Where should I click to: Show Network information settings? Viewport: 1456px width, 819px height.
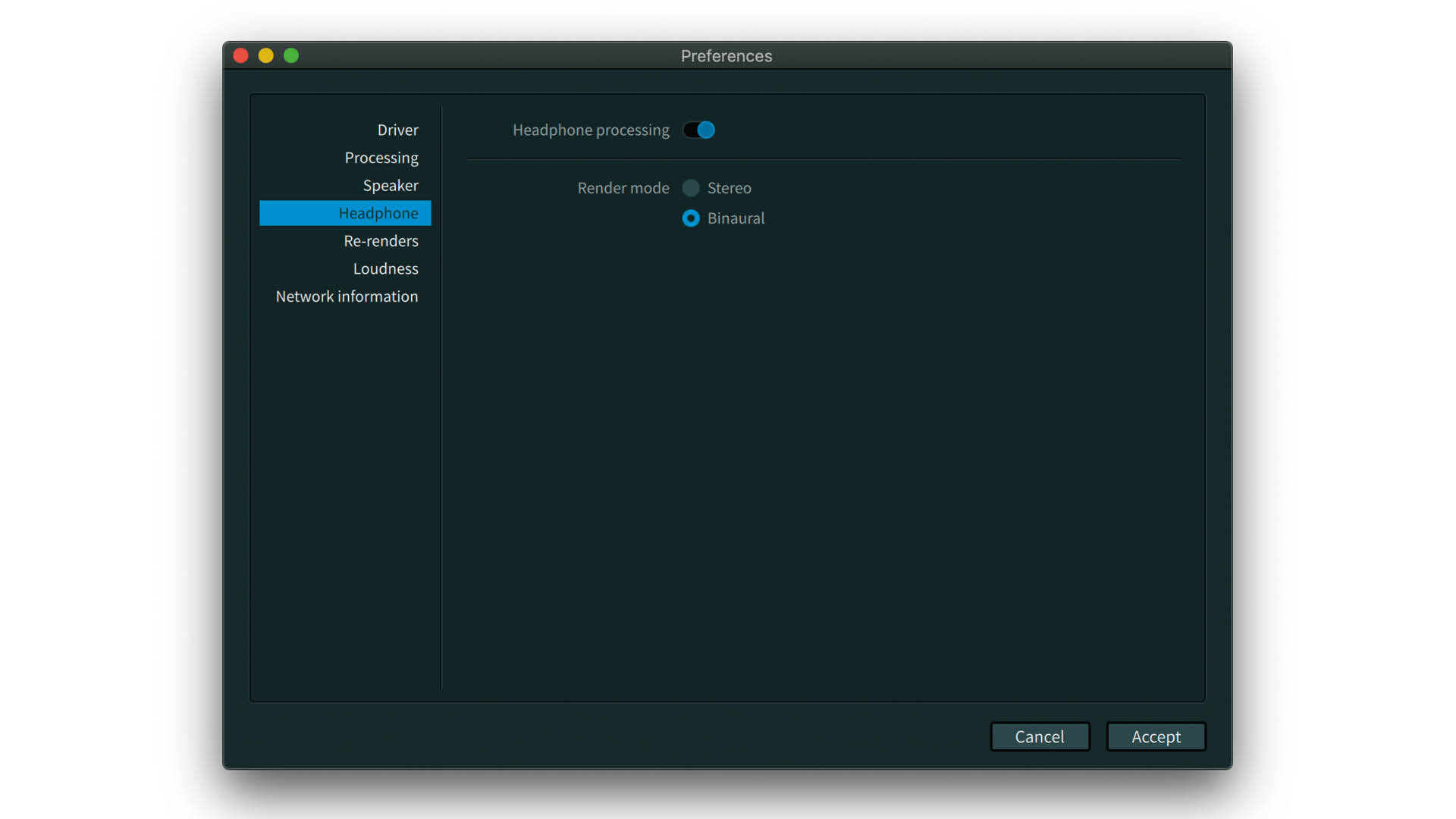(x=347, y=297)
